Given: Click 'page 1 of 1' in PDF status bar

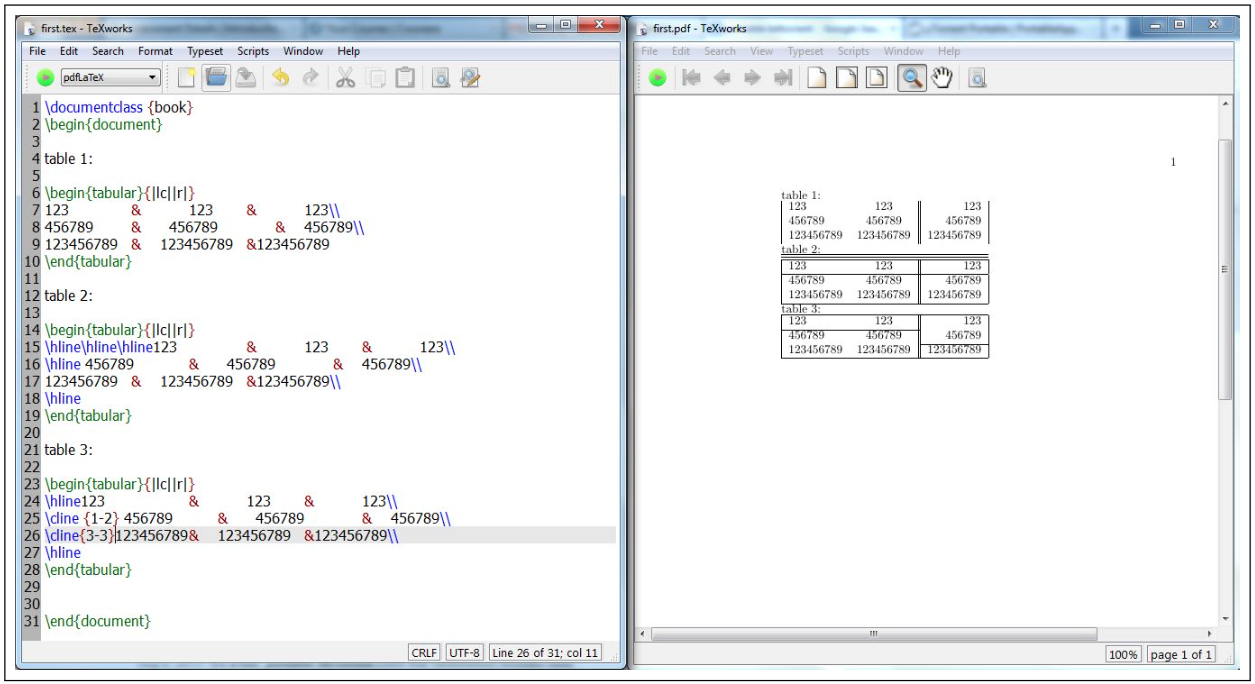Looking at the screenshot, I should [x=1180, y=655].
